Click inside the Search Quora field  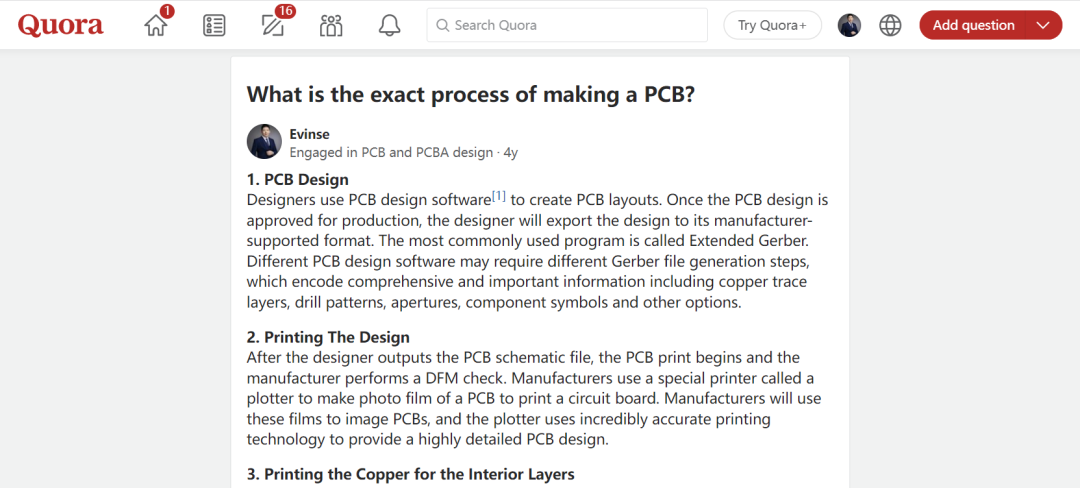tap(570, 25)
